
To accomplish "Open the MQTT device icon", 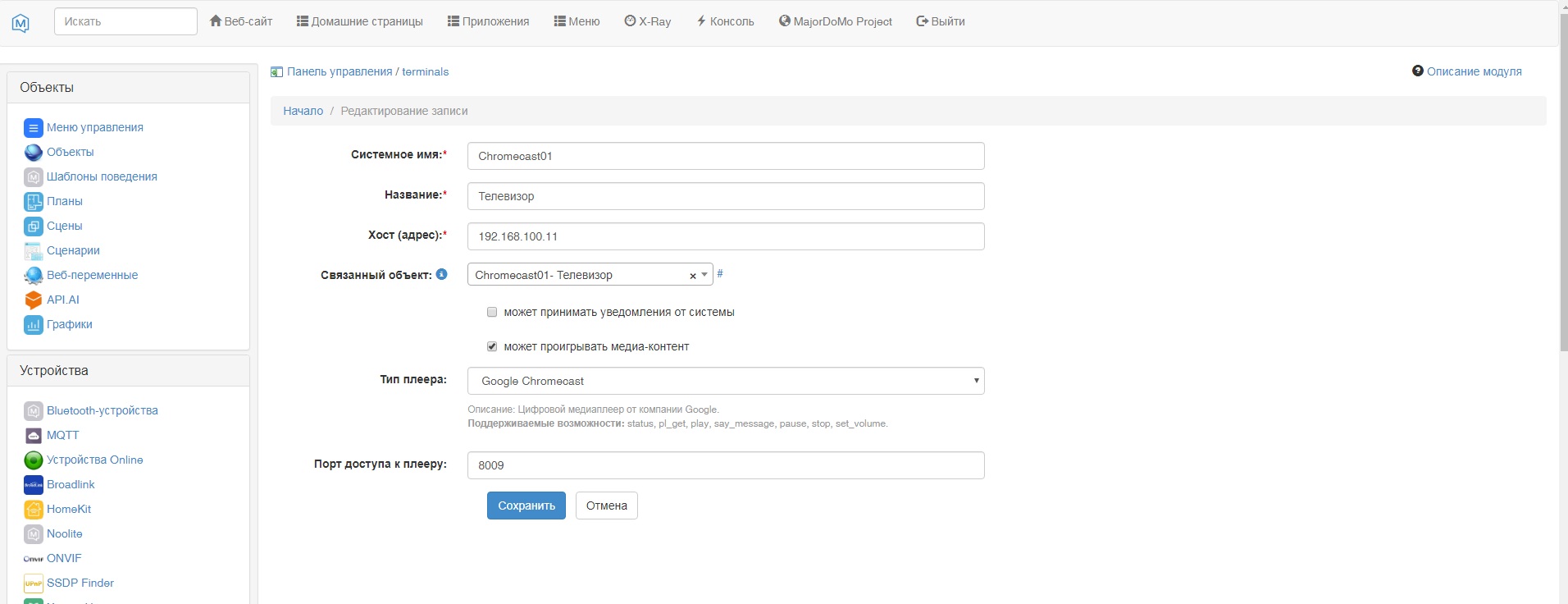I will [33, 436].
